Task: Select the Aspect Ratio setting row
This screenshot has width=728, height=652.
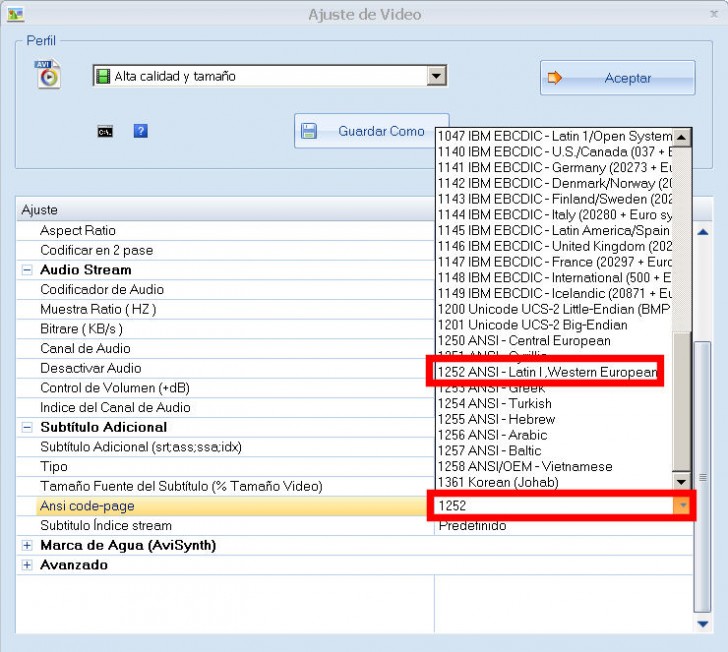Action: coord(78,231)
